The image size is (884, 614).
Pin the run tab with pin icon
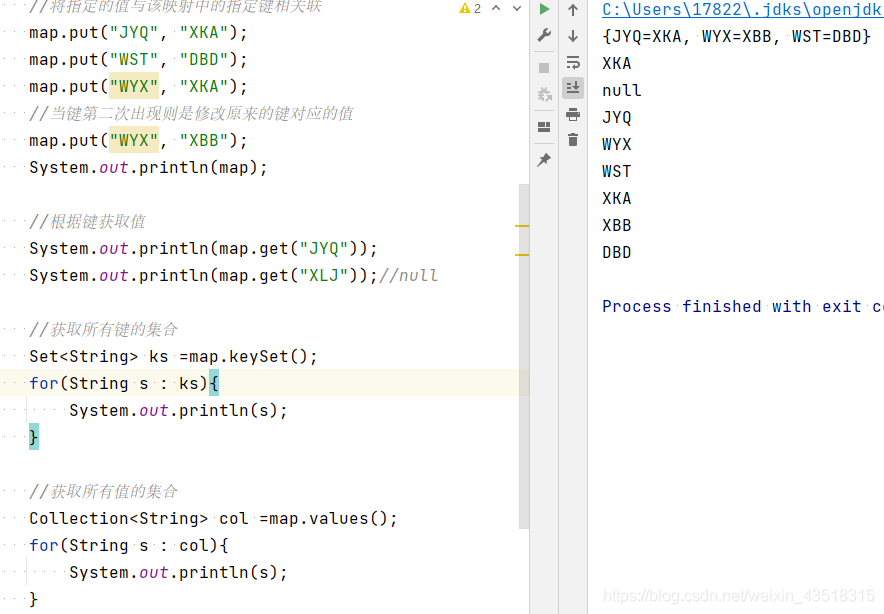coord(544,160)
